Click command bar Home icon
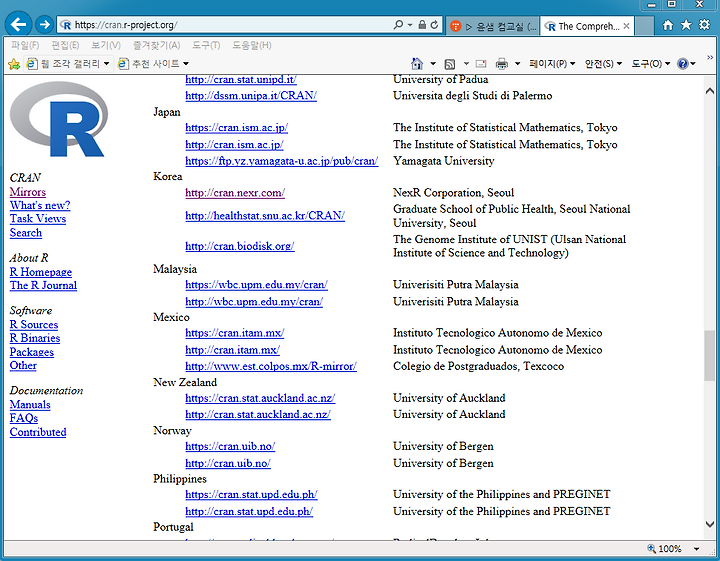 coord(417,63)
